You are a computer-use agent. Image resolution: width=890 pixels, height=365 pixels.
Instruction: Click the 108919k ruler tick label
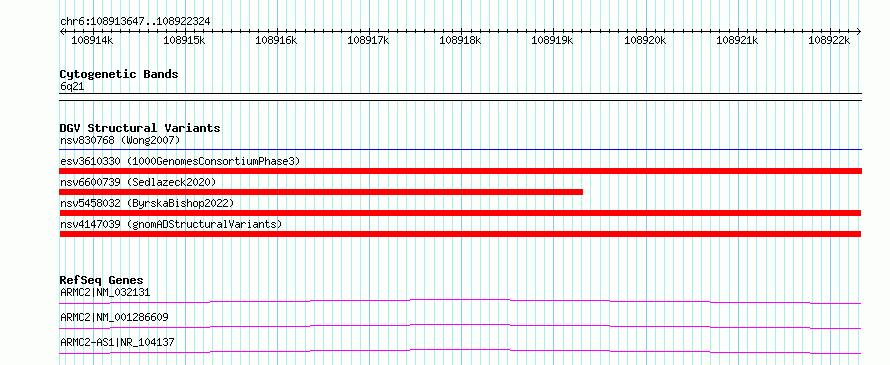[552, 40]
